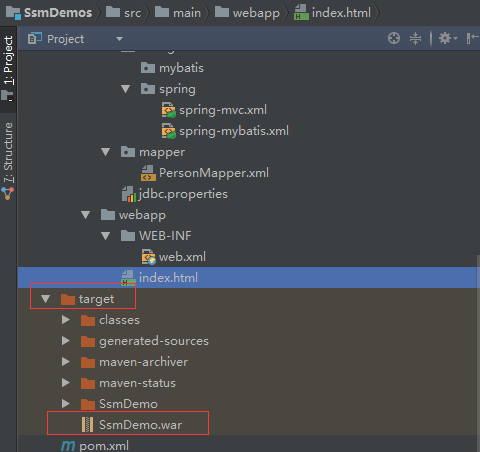
Task: Select PersonMapper.xml file name
Action: pos(214,173)
